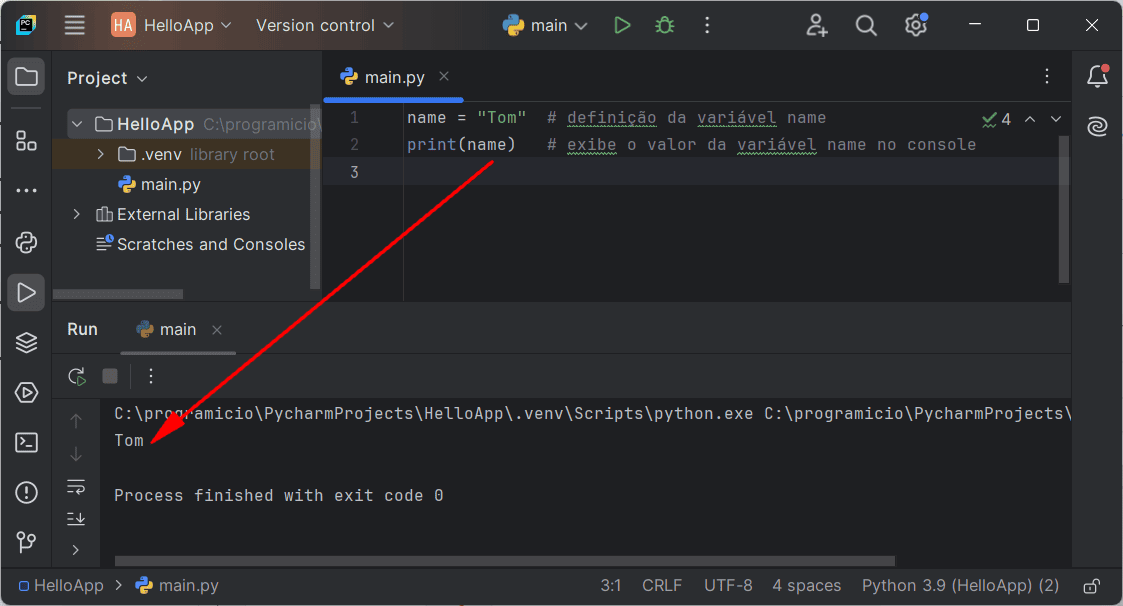Image resolution: width=1123 pixels, height=606 pixels.
Task: Click main.py breadcrumb in status bar
Action: (x=177, y=586)
